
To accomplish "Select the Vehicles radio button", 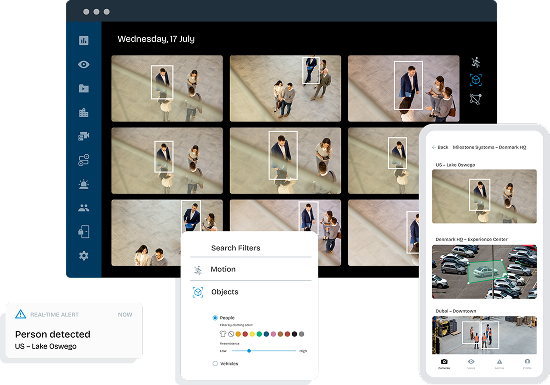I will [x=215, y=364].
